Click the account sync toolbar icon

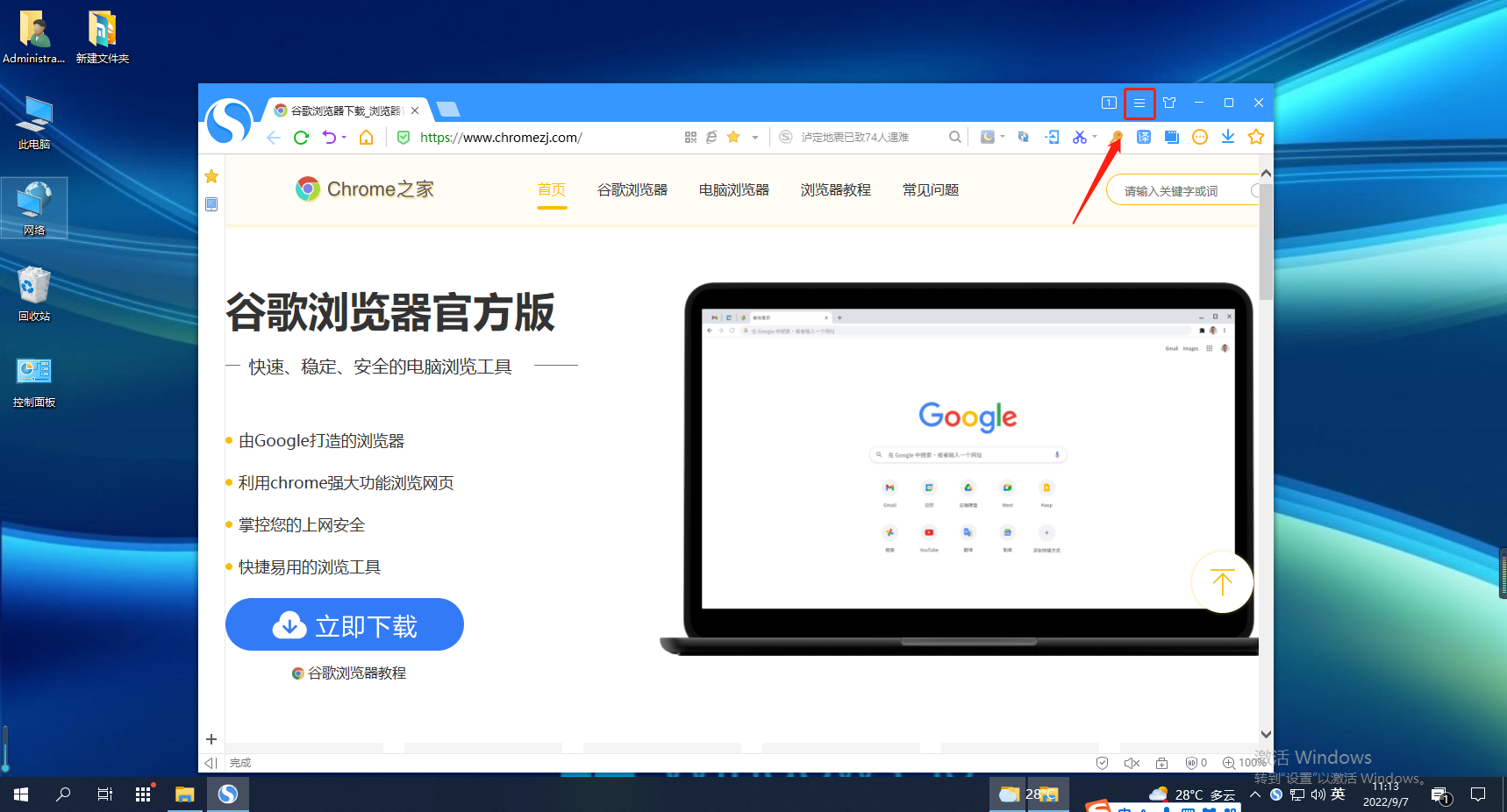(1024, 137)
